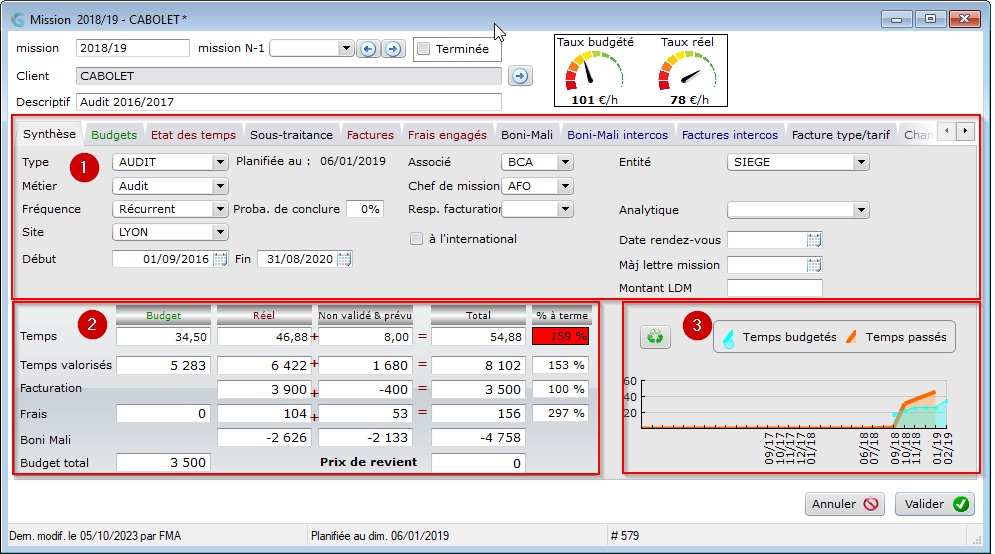Open the Etat des temps tab
This screenshot has height=554, width=995.
tap(193, 135)
